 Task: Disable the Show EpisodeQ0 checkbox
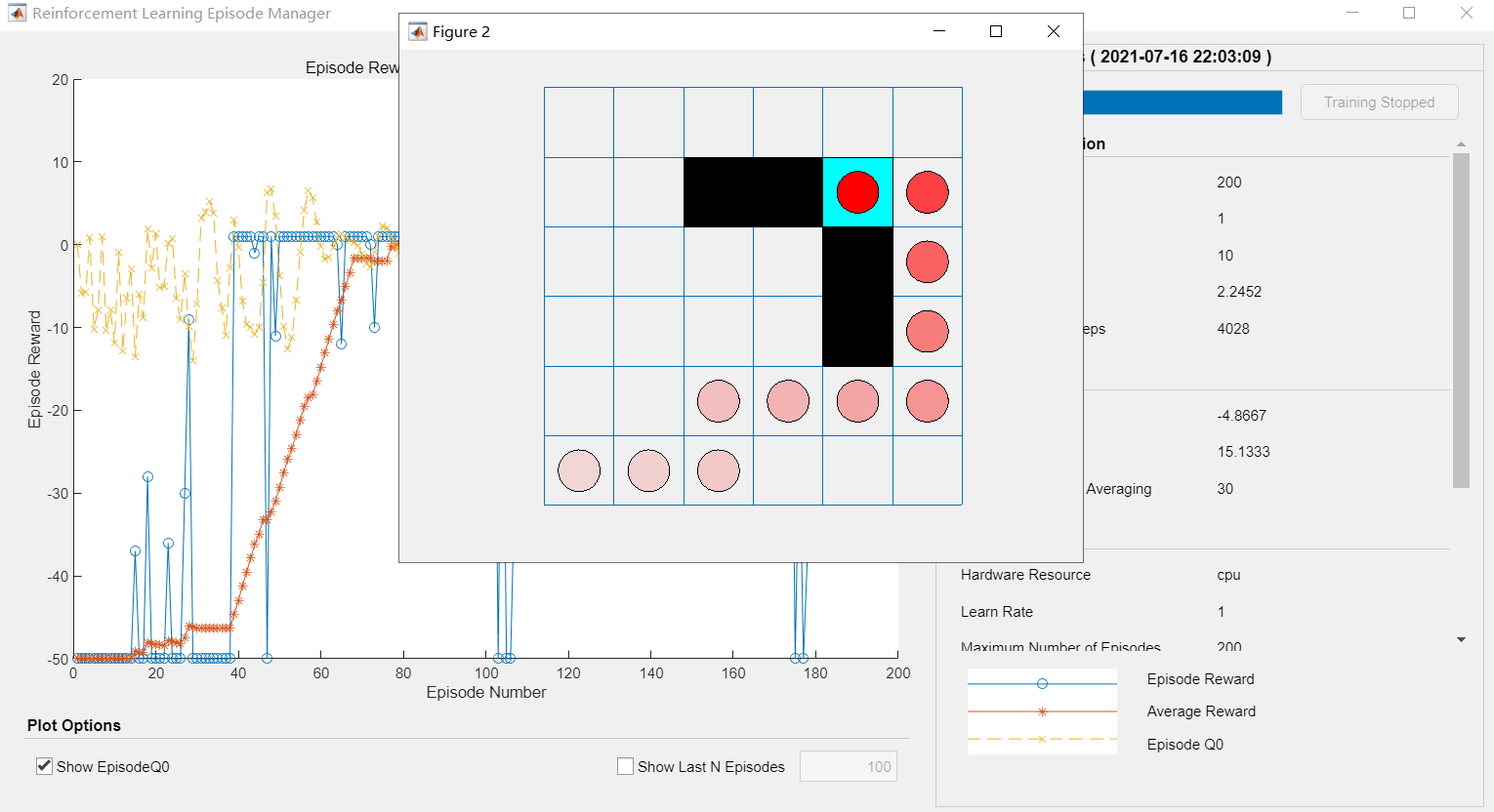coord(43,766)
